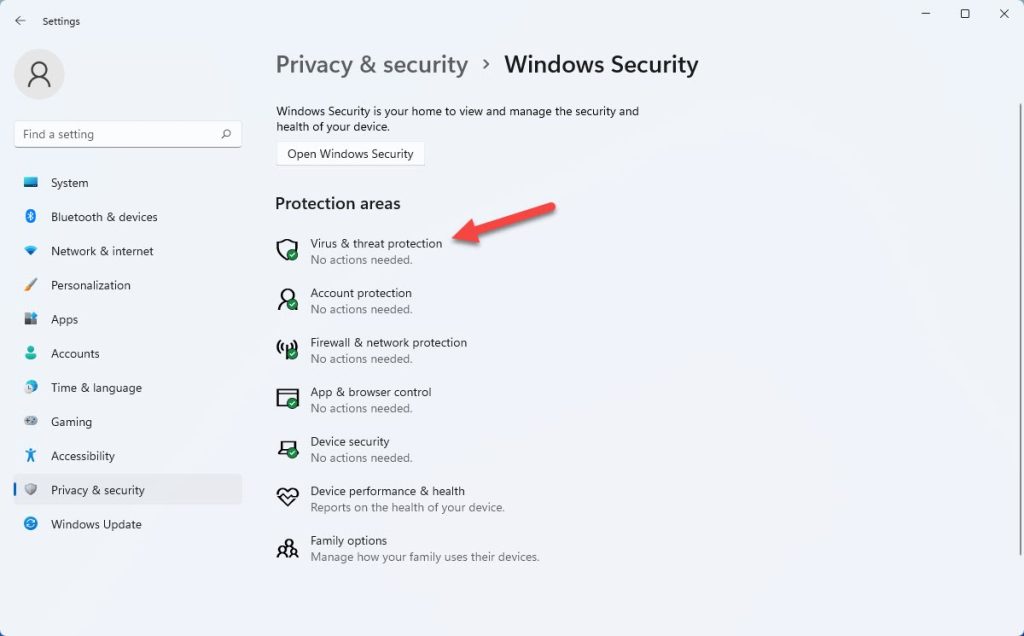This screenshot has width=1024, height=636.
Task: Open Windows Security button
Action: coord(350,154)
